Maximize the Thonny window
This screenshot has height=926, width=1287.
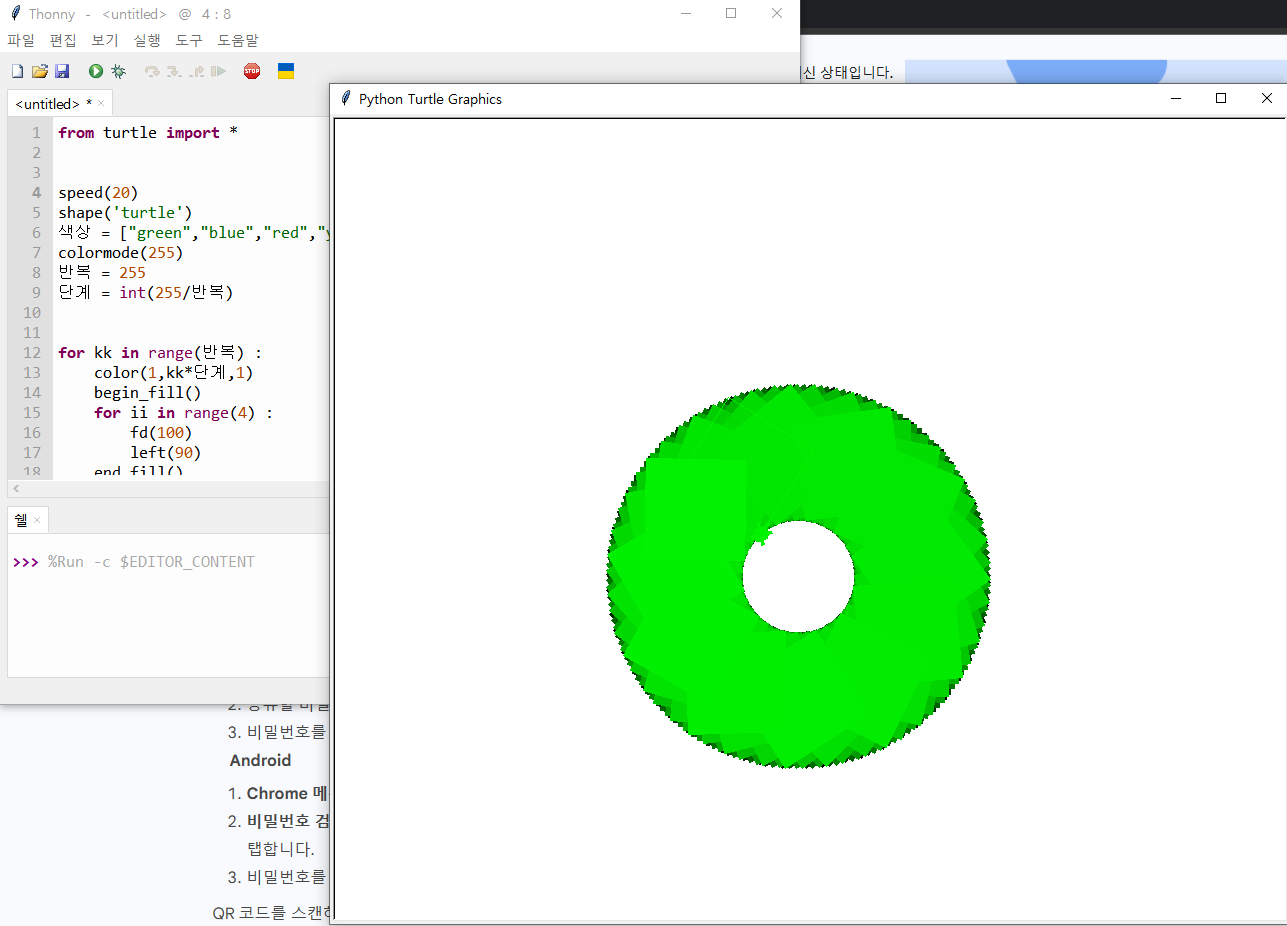click(x=731, y=14)
